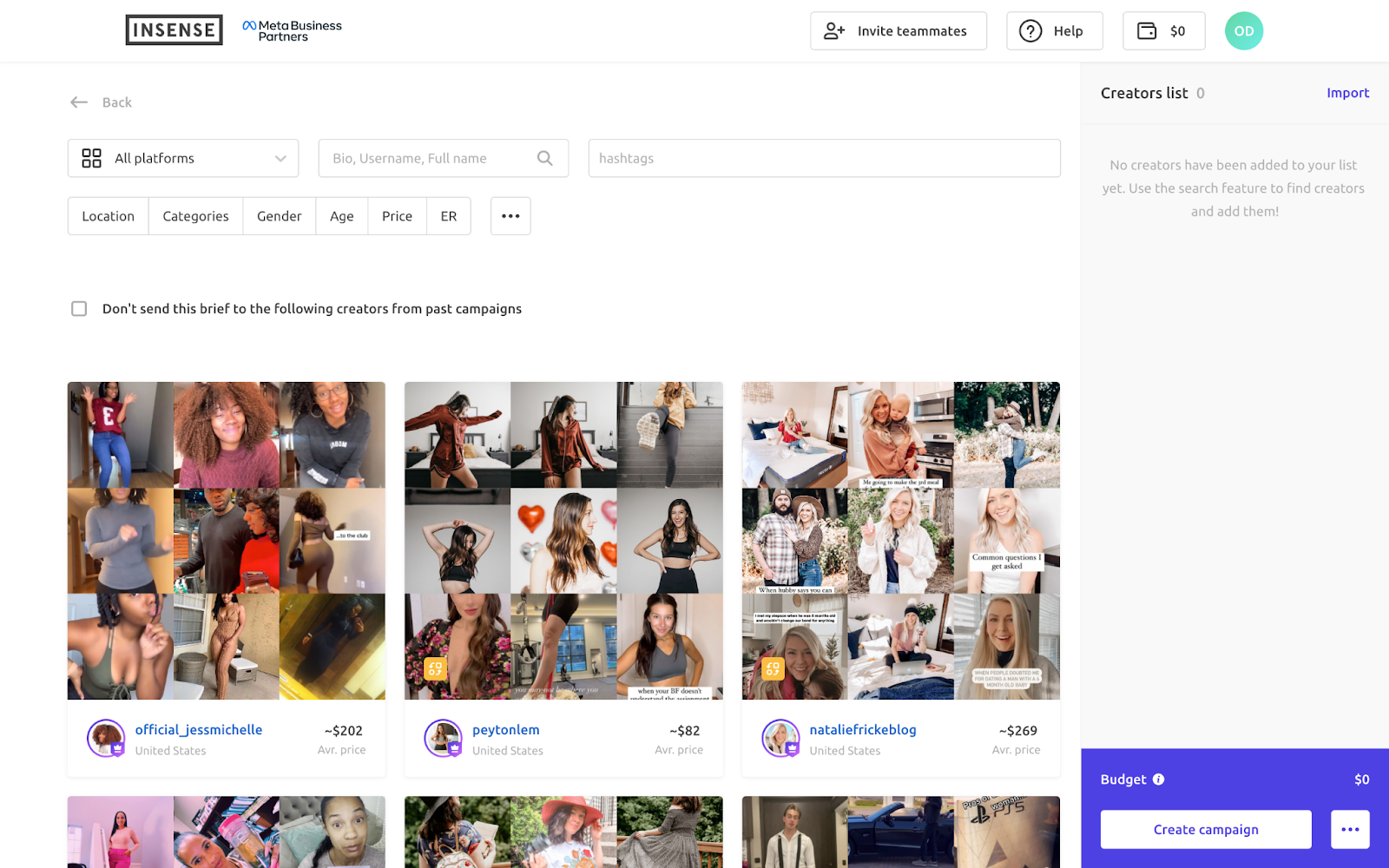Toggle the don't send brief to past creators checkbox
Image resolution: width=1389 pixels, height=868 pixels.
[x=79, y=309]
